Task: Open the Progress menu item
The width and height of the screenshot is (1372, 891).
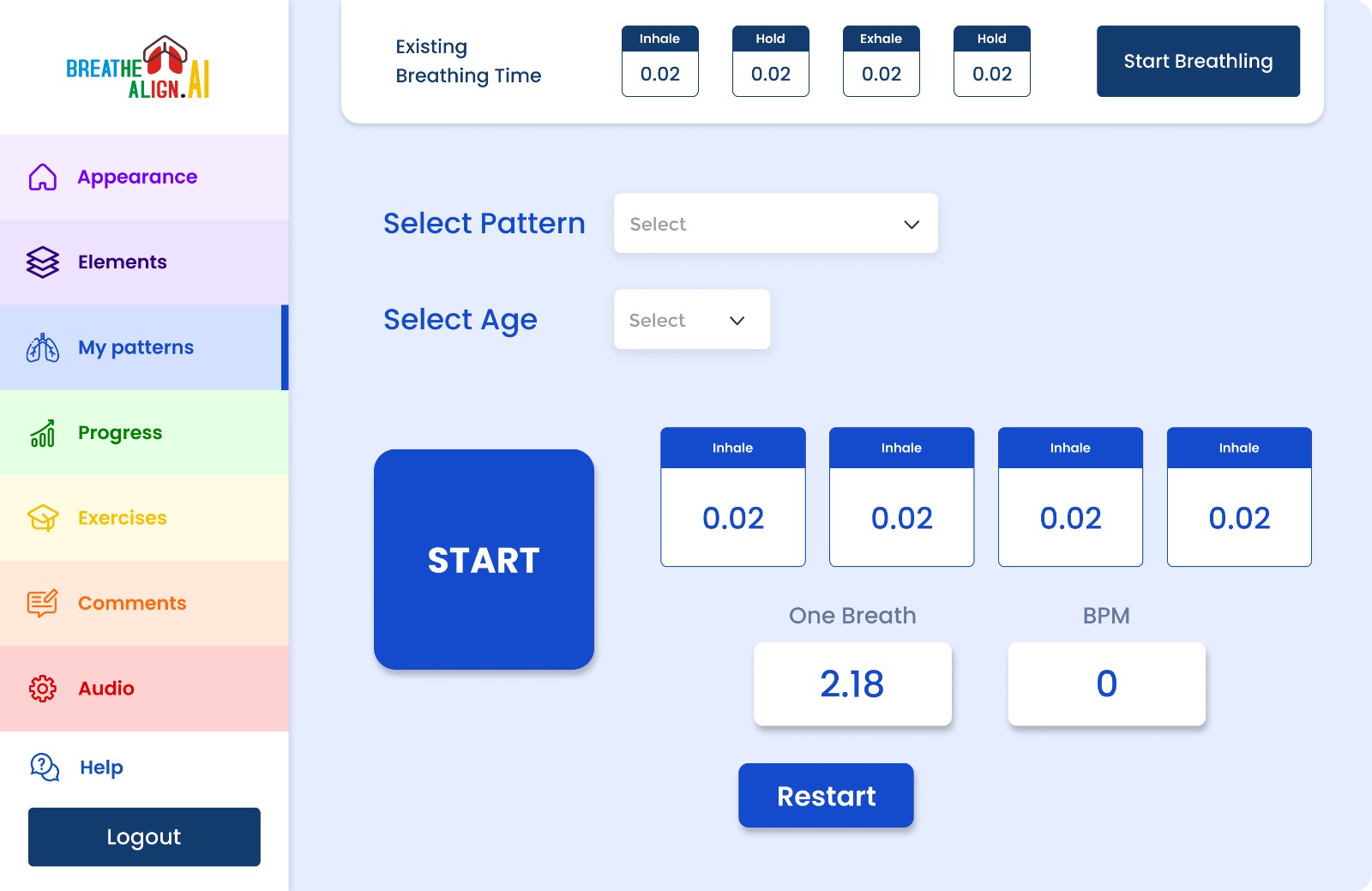Action: coord(120,433)
